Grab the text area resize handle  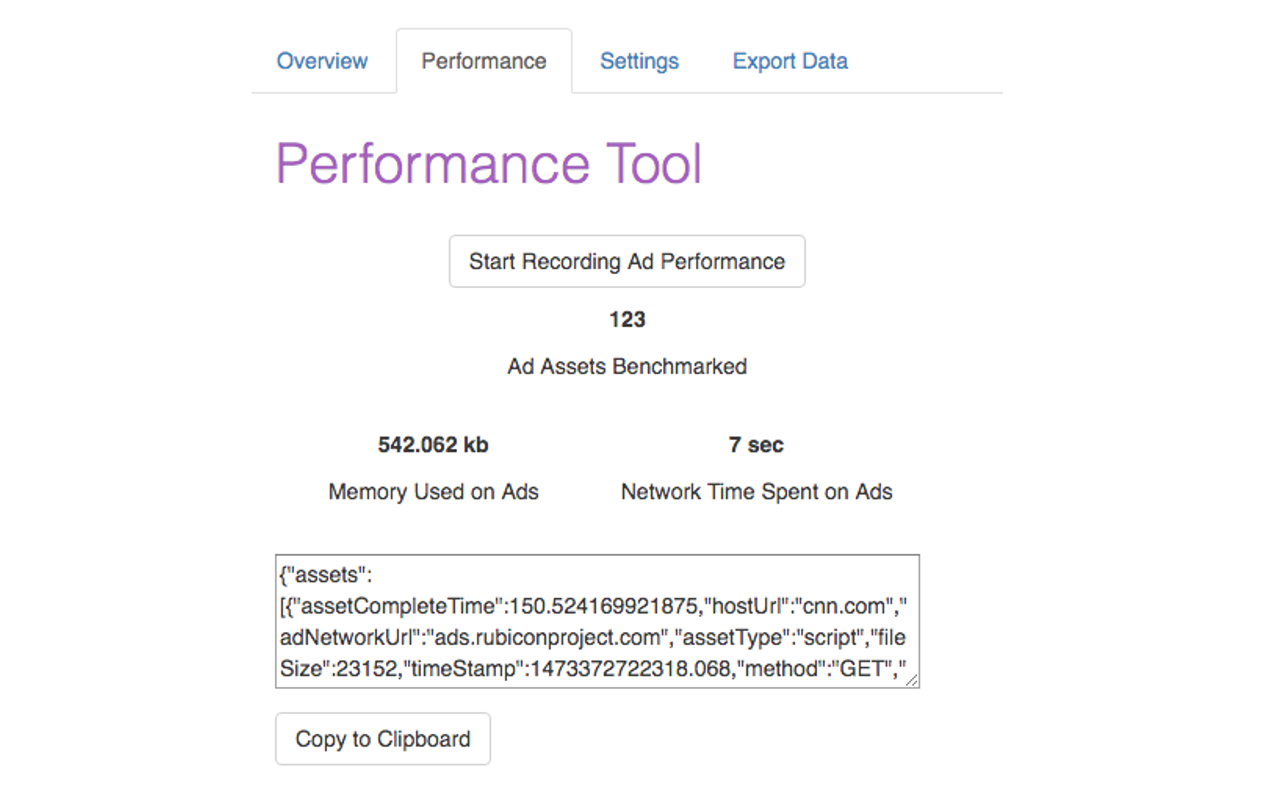(911, 680)
